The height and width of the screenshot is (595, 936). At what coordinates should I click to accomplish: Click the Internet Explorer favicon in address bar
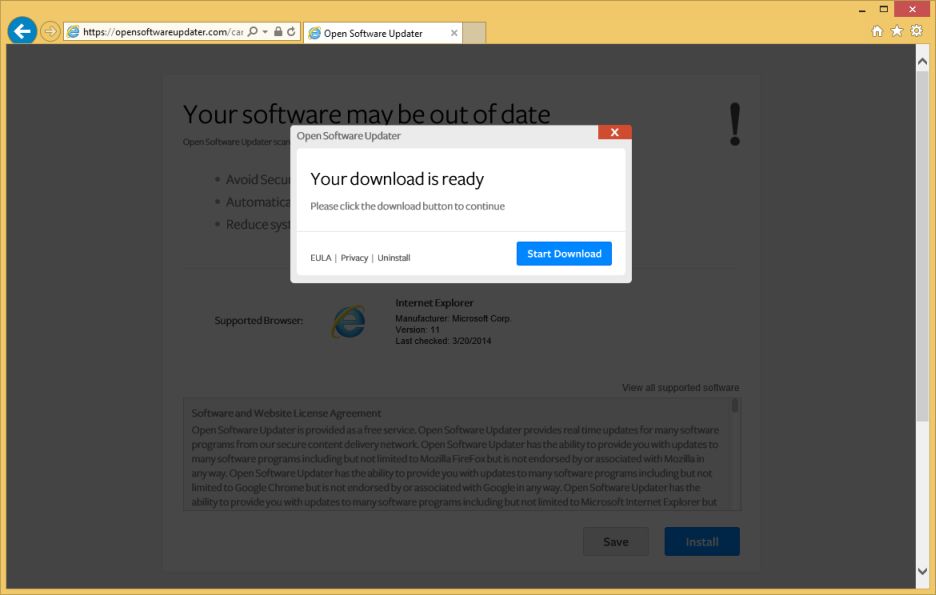click(73, 32)
